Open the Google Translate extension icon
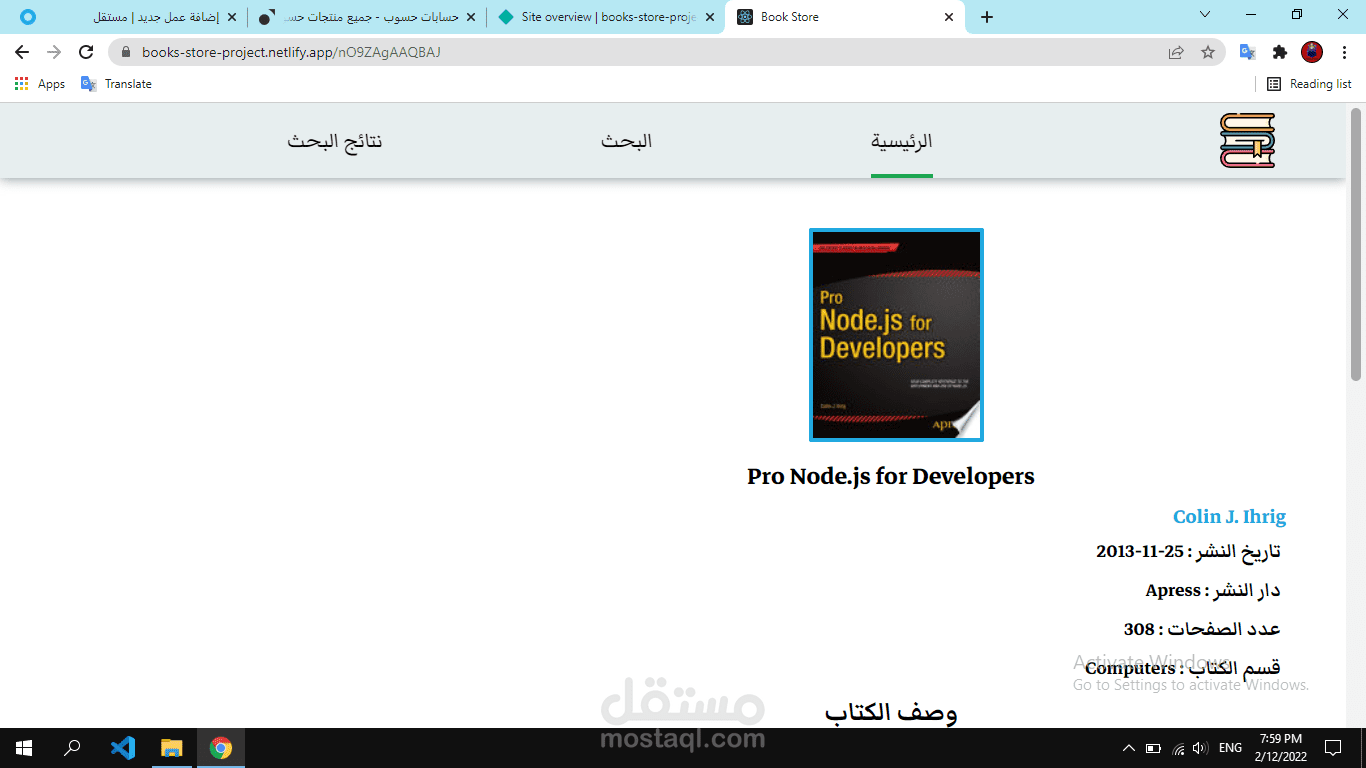1366x768 pixels. click(1247, 52)
